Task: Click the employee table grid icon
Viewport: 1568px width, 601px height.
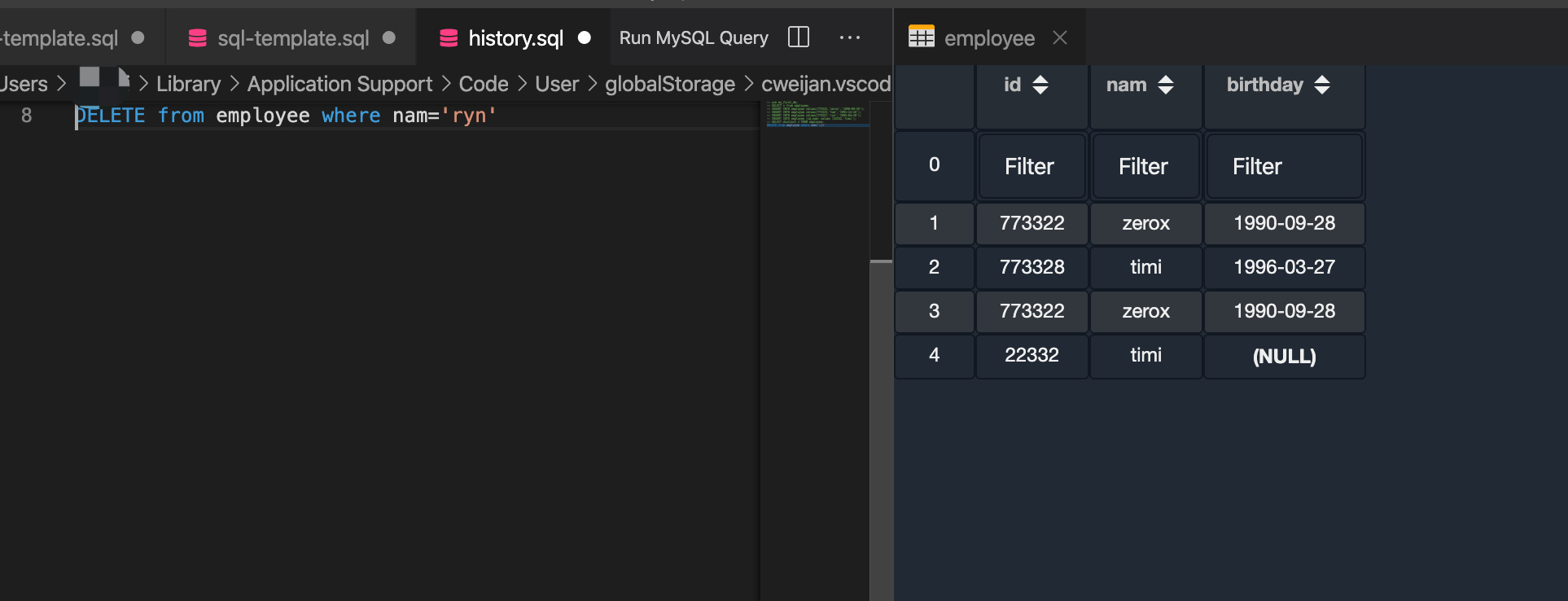Action: pos(922,37)
